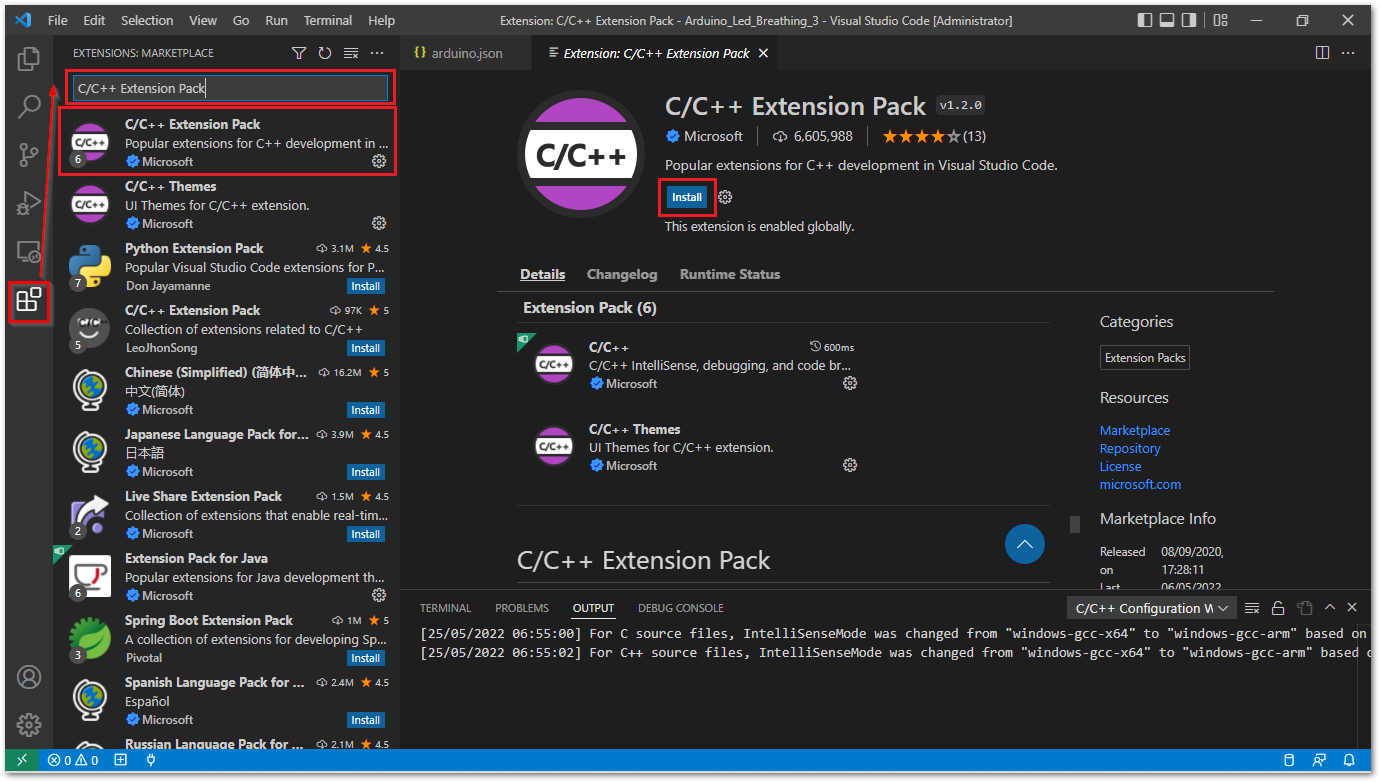The image size is (1380, 782).
Task: Open the Terminal menu in menu bar
Action: click(x=328, y=20)
